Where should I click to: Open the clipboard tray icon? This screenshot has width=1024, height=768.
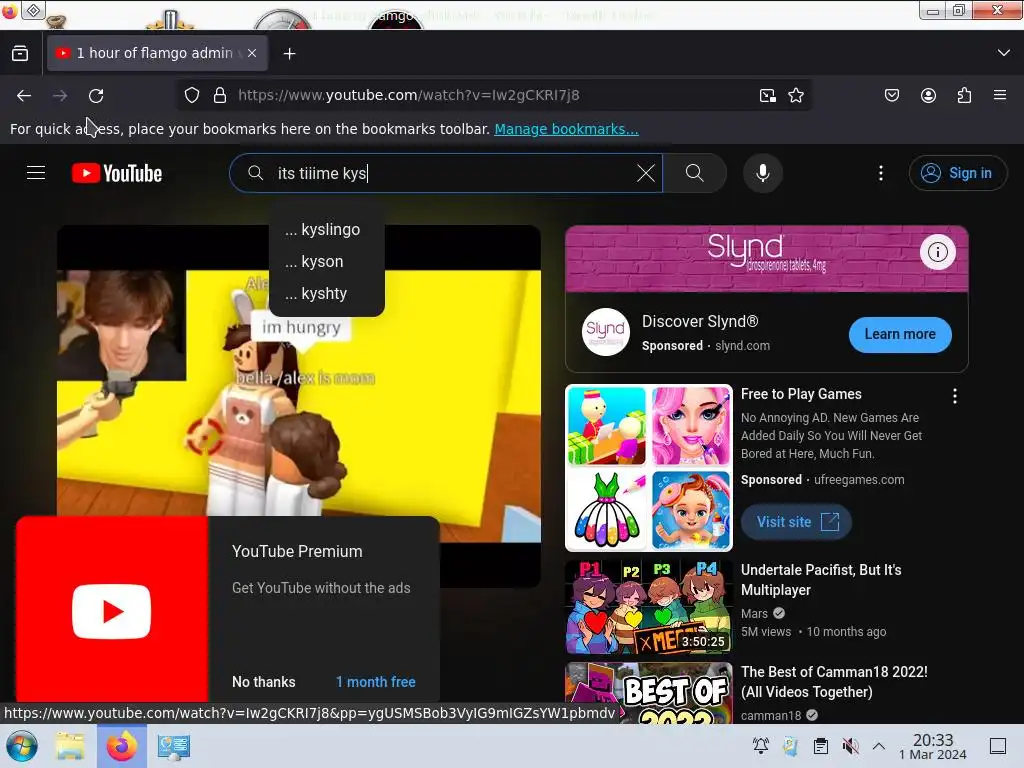821,746
